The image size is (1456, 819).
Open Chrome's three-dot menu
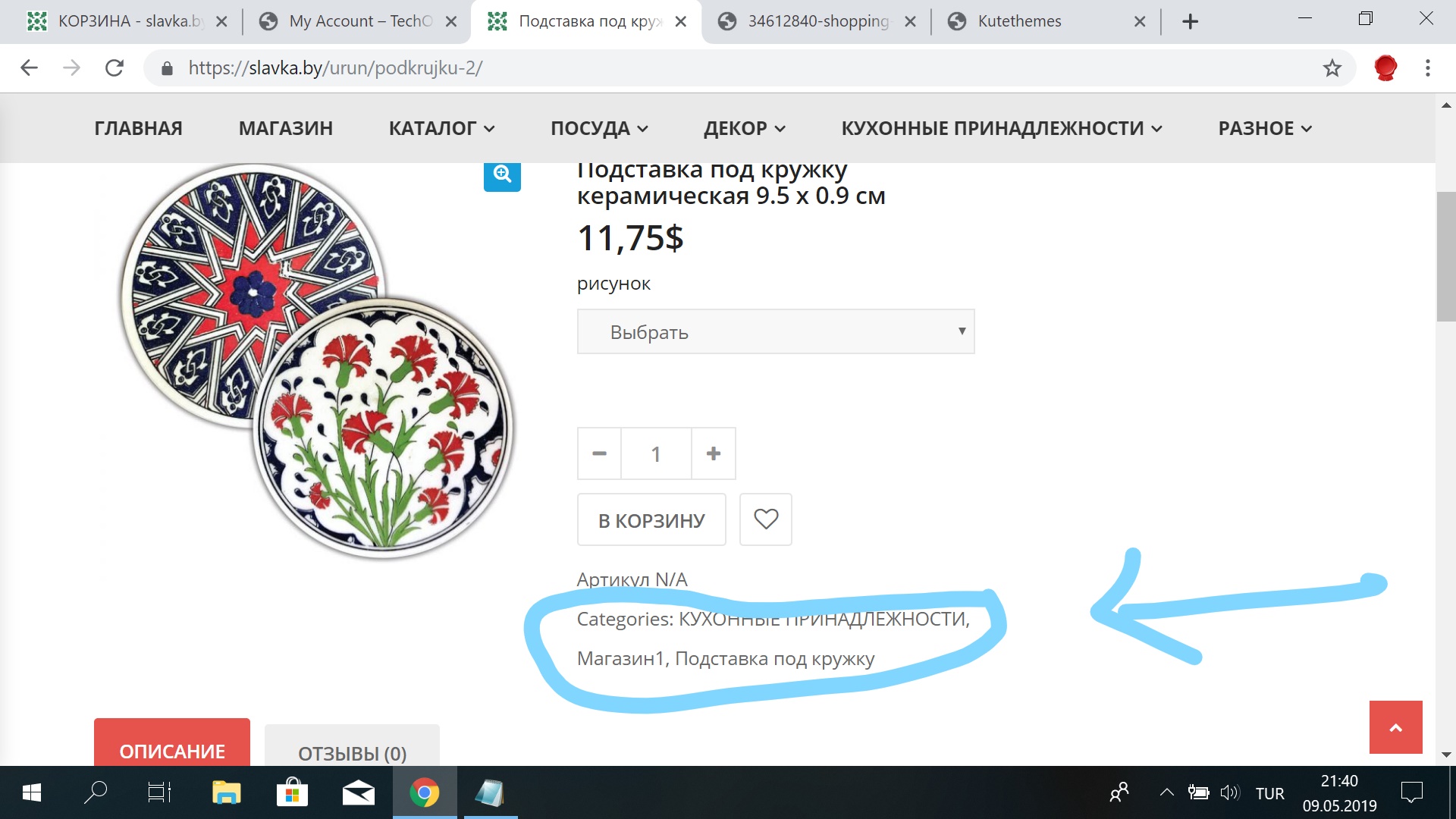(x=1428, y=68)
